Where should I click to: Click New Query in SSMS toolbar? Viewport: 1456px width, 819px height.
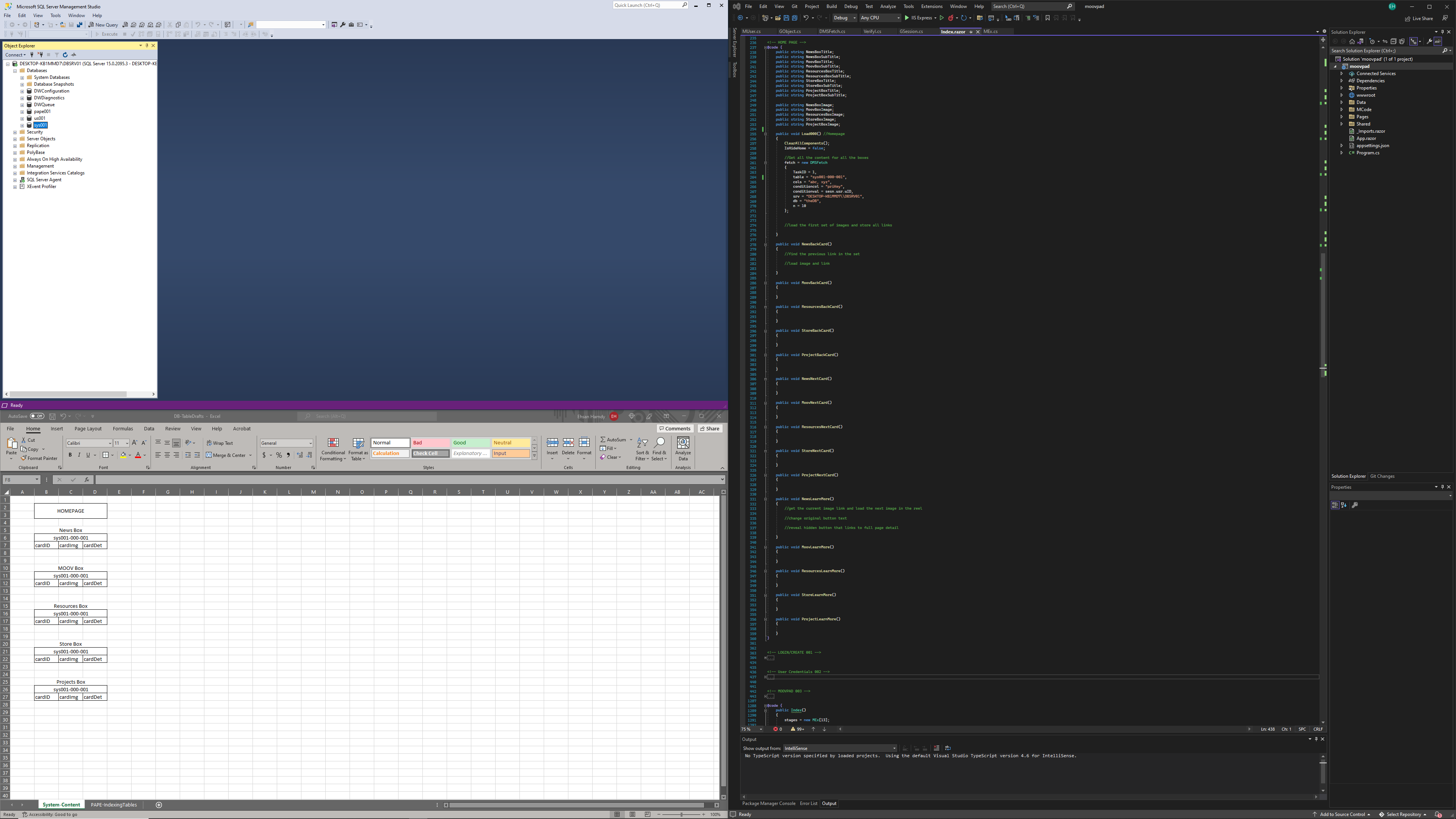coord(104,25)
